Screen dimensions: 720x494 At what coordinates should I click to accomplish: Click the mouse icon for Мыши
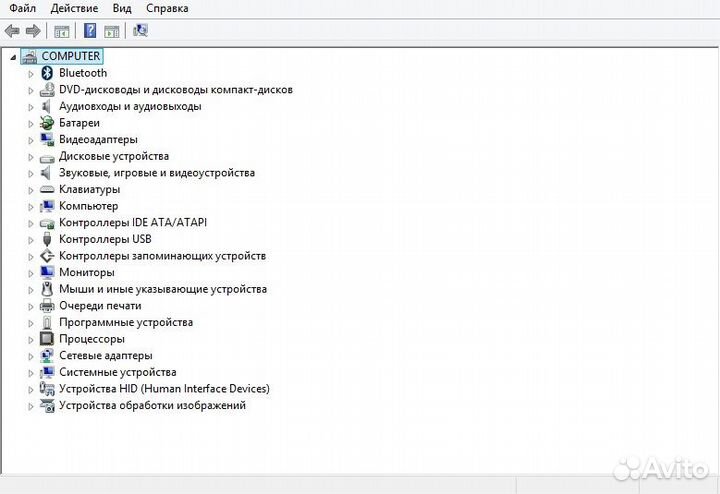47,289
